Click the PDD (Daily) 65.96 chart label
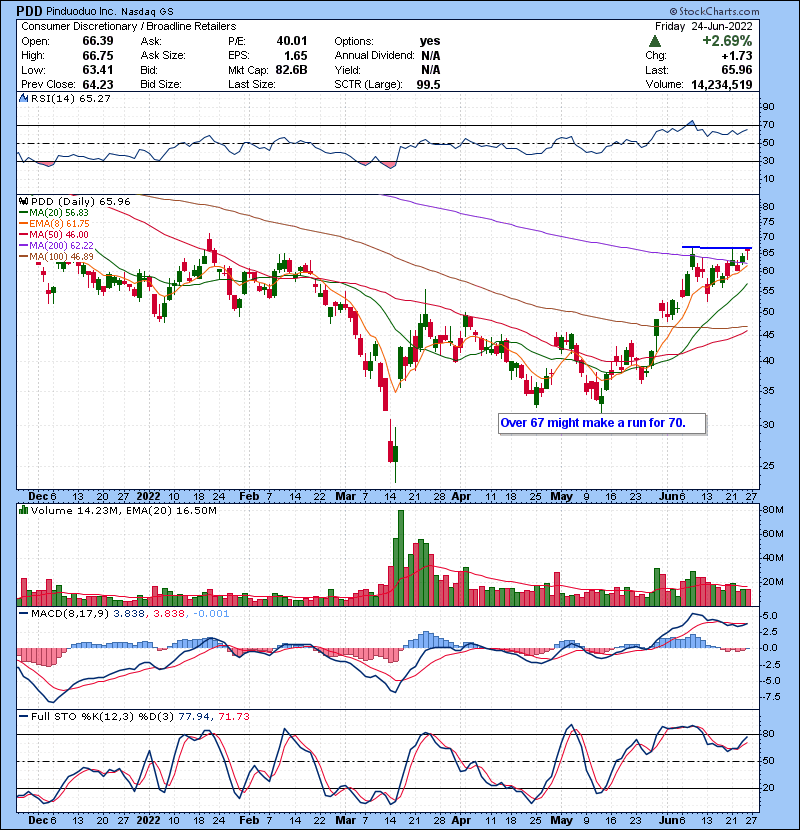Screen dimensions: 800x830 (x=80, y=201)
